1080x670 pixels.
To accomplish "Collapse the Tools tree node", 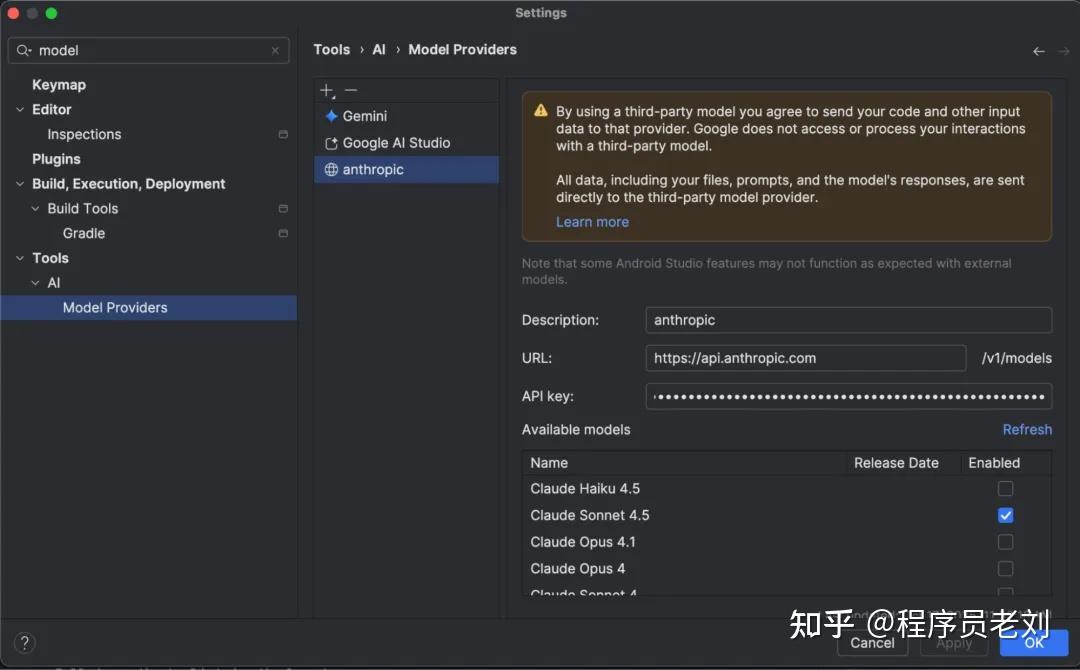I will pyautogui.click(x=20, y=258).
